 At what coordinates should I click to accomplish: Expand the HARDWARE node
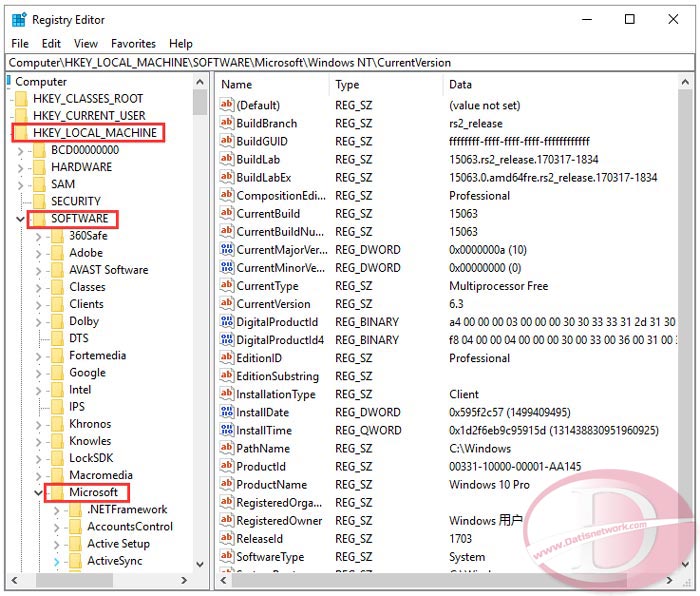(20, 168)
